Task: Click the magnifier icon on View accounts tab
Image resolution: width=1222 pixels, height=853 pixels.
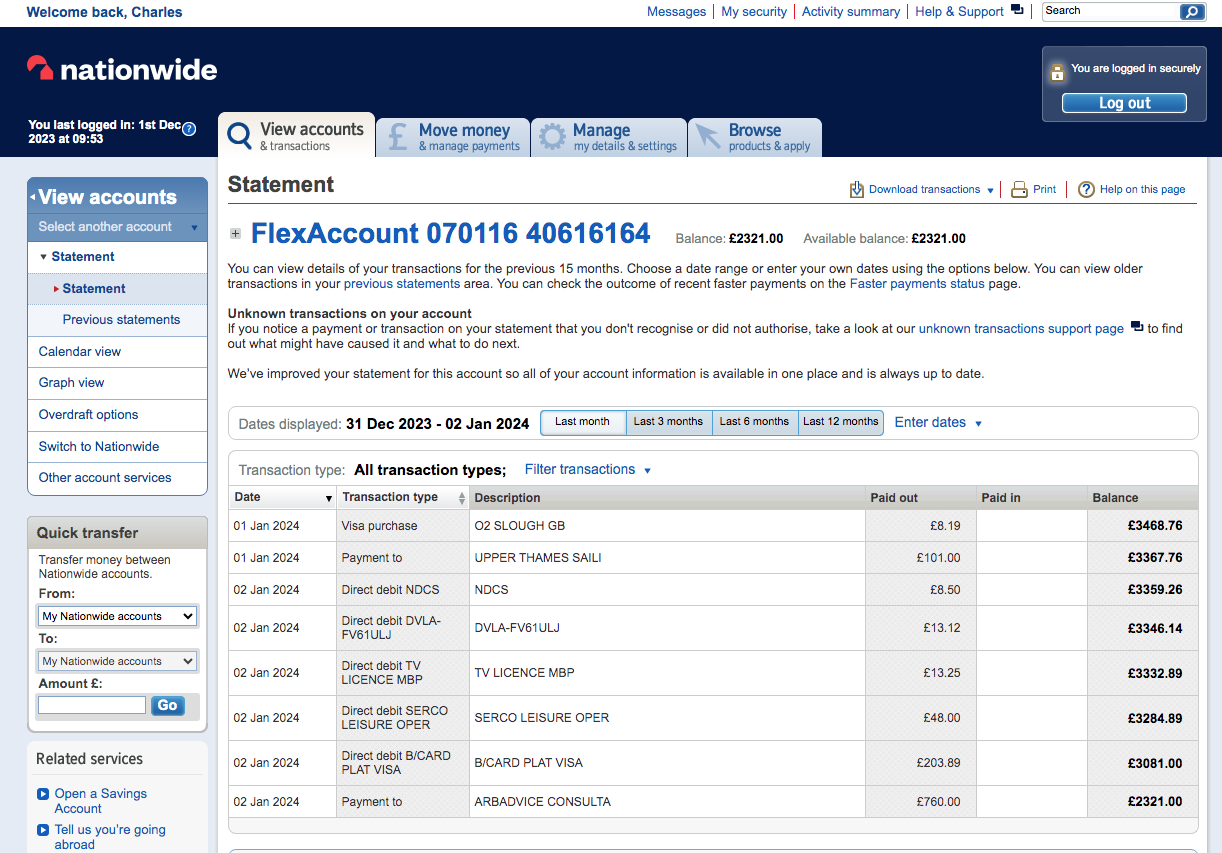Action: pyautogui.click(x=239, y=136)
